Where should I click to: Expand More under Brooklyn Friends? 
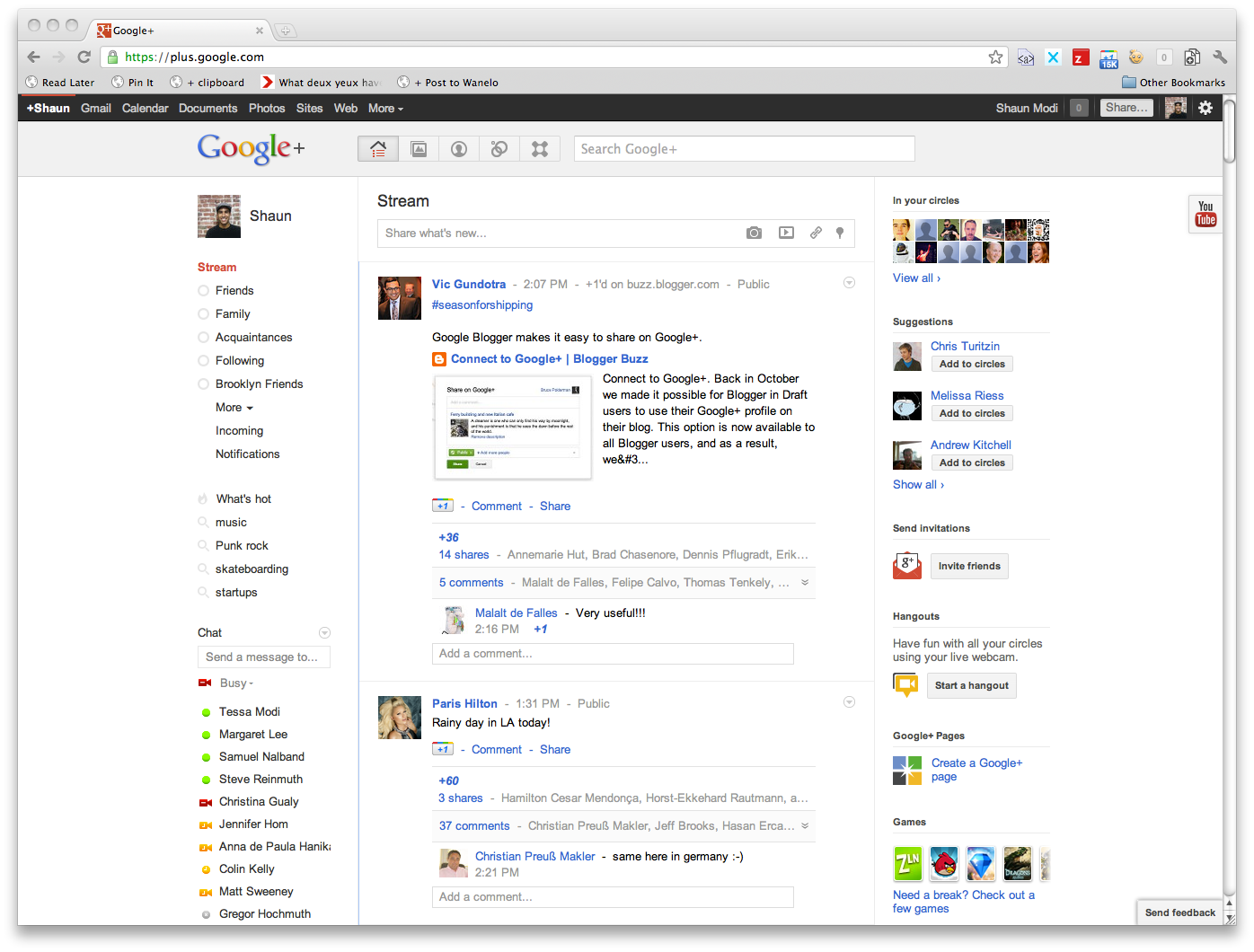(232, 407)
